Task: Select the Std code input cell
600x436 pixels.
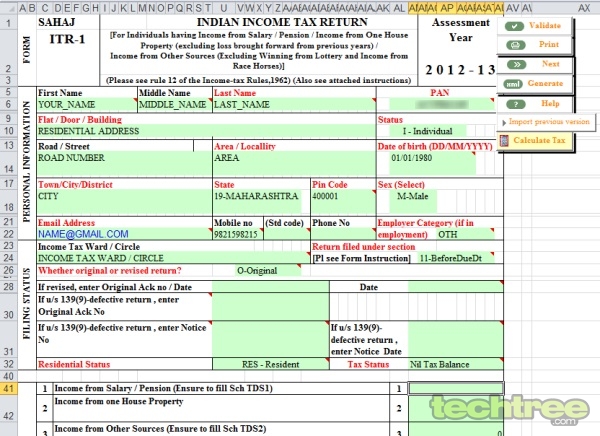Action: [x=287, y=234]
